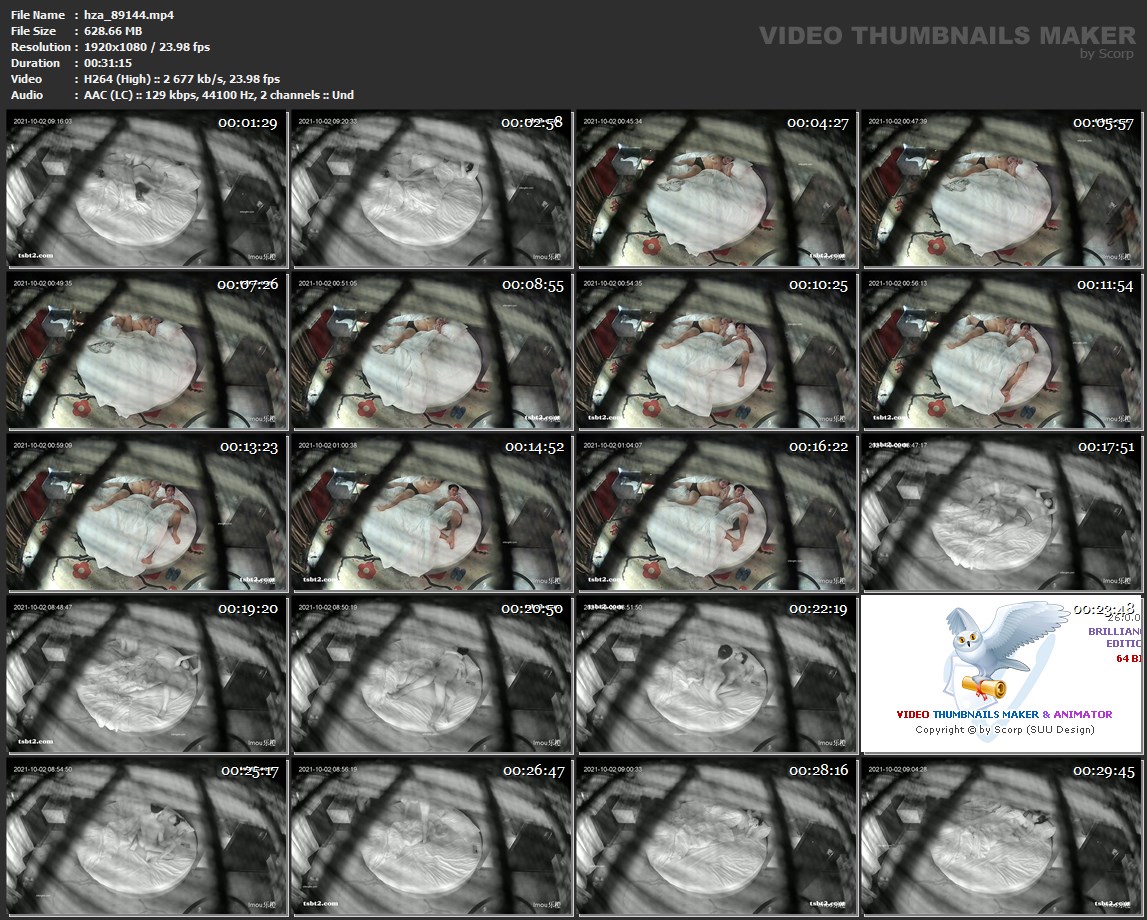Open the frame marked 00:10:25

pyautogui.click(x=717, y=350)
